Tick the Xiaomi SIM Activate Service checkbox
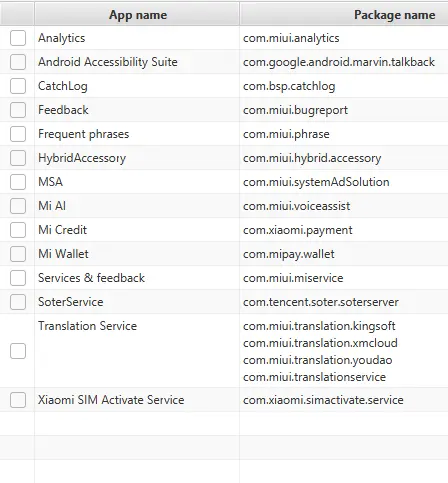This screenshot has height=483, width=448. click(x=18, y=400)
